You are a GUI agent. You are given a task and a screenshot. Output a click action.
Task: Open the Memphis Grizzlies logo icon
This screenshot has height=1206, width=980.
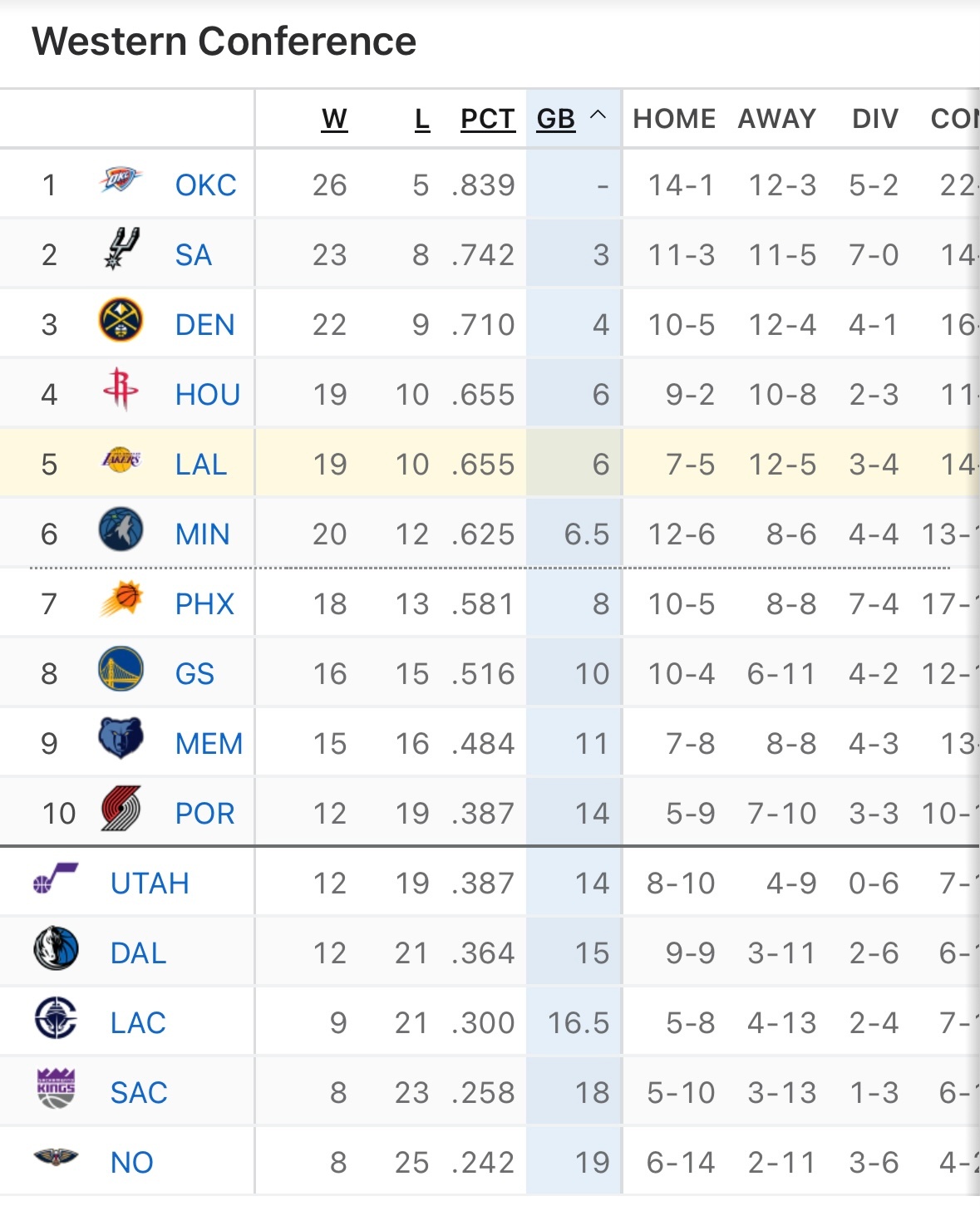click(121, 739)
